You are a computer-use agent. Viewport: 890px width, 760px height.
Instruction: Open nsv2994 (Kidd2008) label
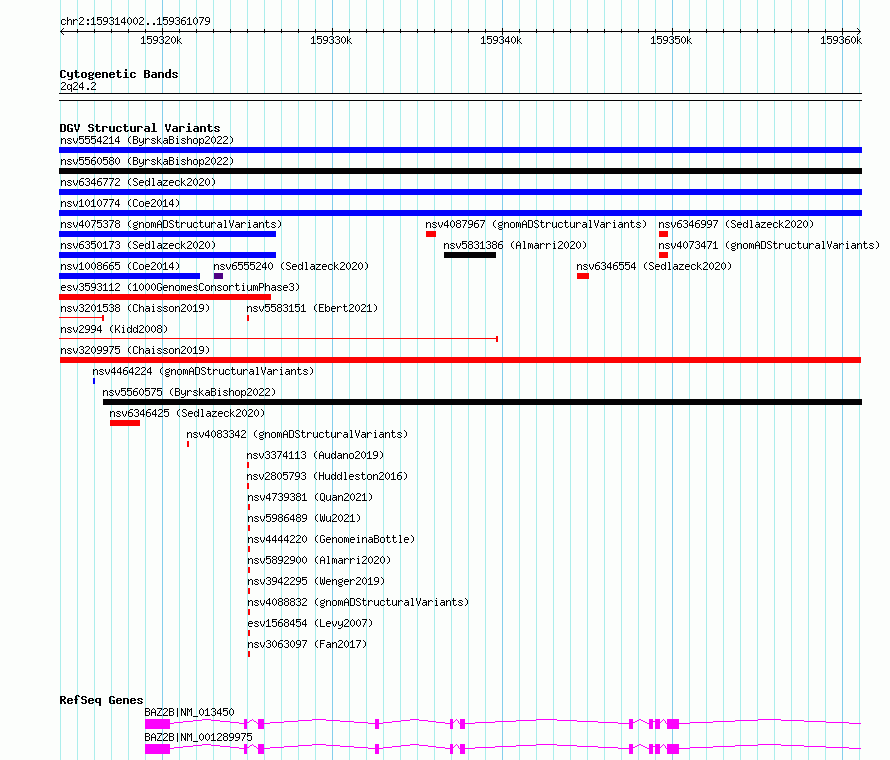(x=114, y=329)
